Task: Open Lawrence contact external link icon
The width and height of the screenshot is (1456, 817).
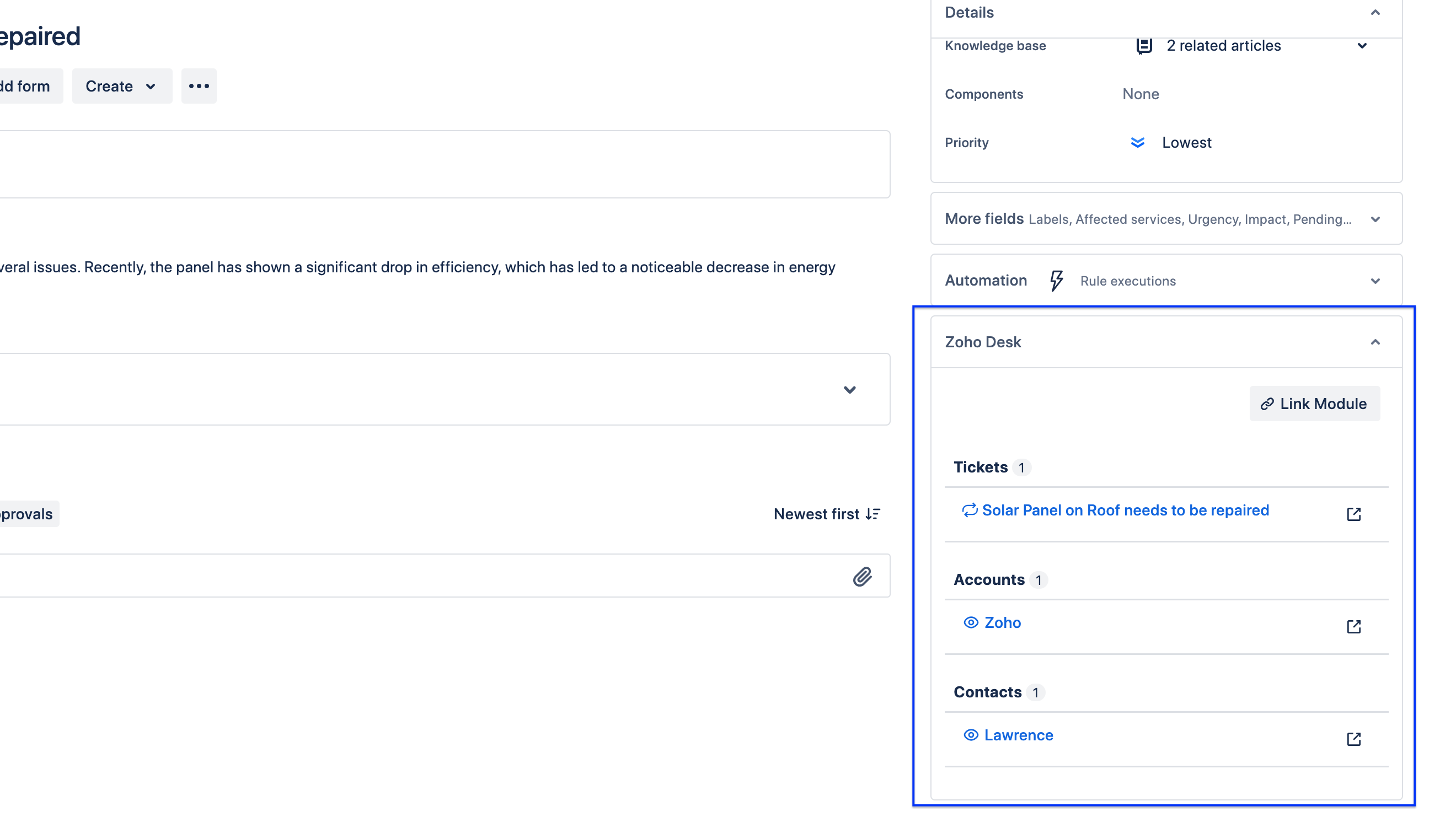Action: 1353,739
